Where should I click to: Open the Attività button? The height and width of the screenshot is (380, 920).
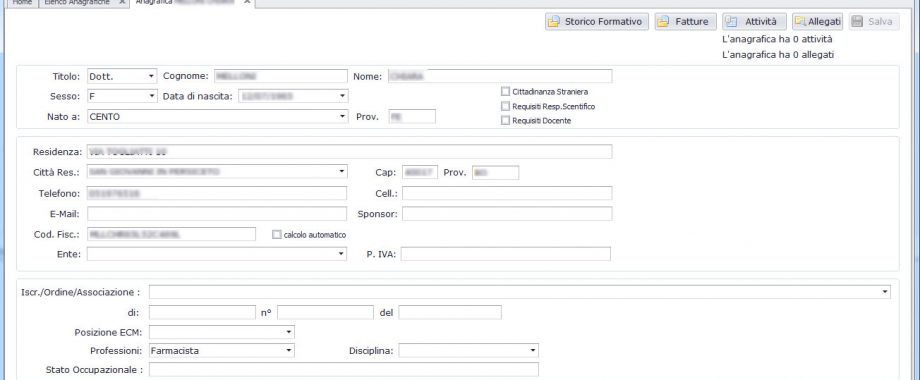754,22
